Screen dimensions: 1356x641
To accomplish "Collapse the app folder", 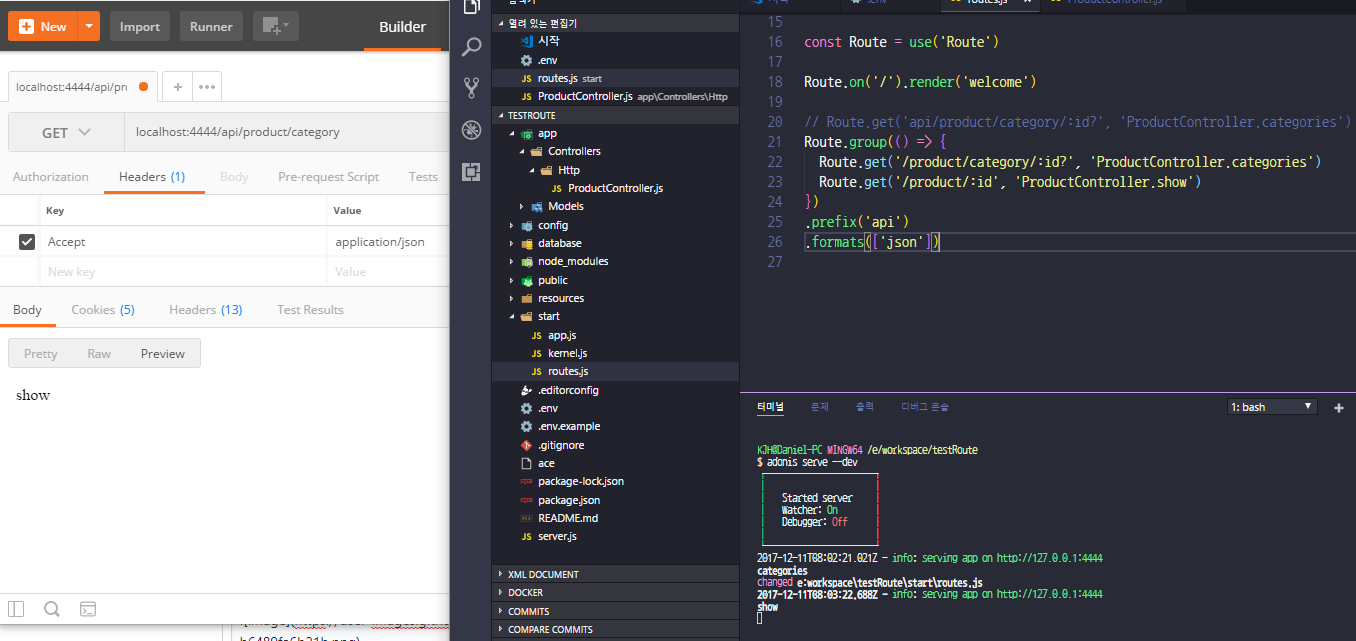I will (x=513, y=134).
